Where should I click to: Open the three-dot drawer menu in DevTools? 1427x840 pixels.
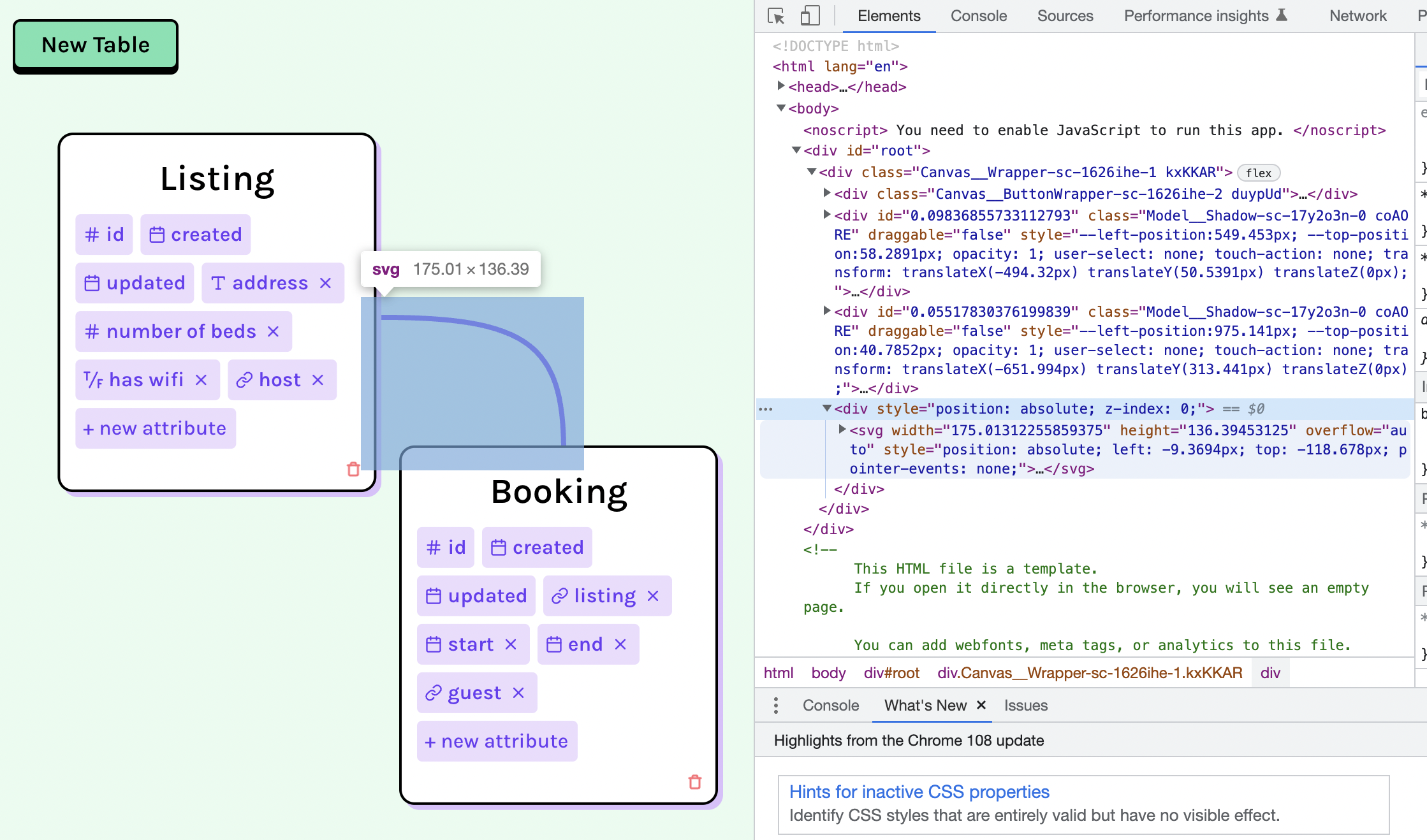pos(775,706)
